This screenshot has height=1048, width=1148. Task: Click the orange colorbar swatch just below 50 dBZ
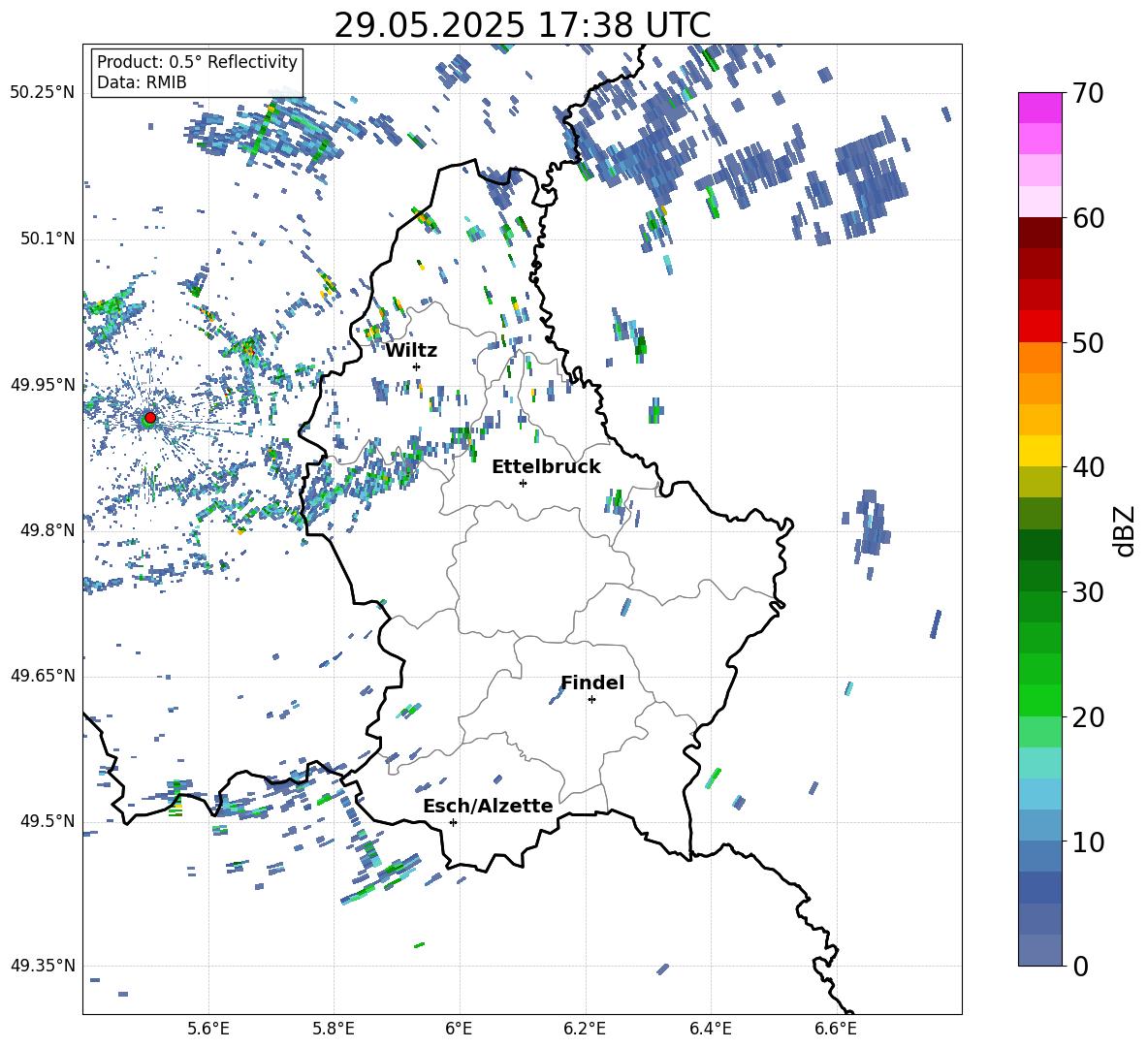[1040, 358]
